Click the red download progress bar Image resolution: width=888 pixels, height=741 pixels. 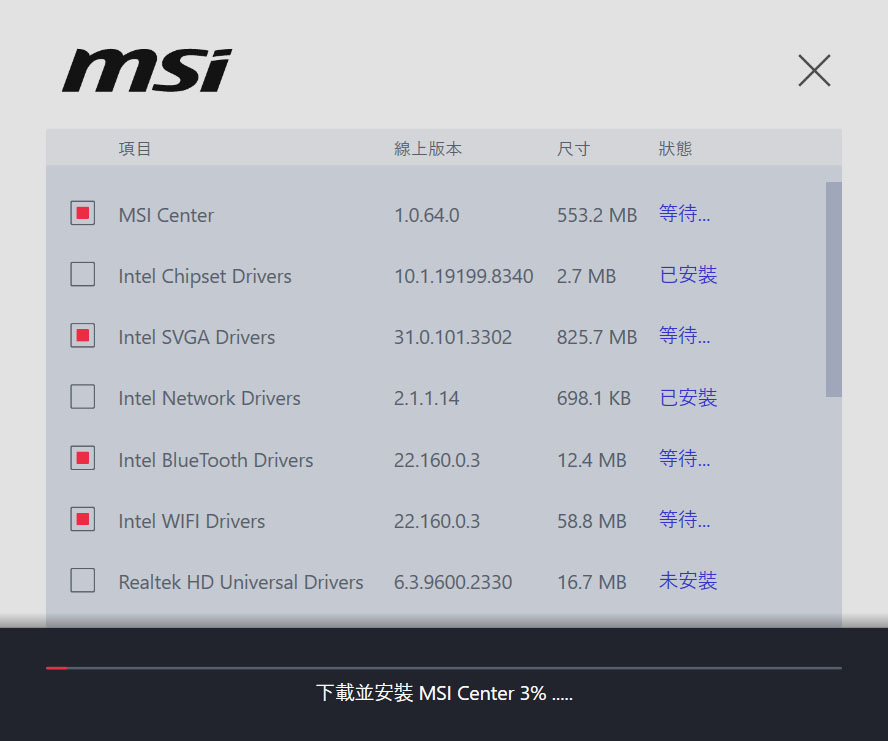pyautogui.click(x=57, y=668)
